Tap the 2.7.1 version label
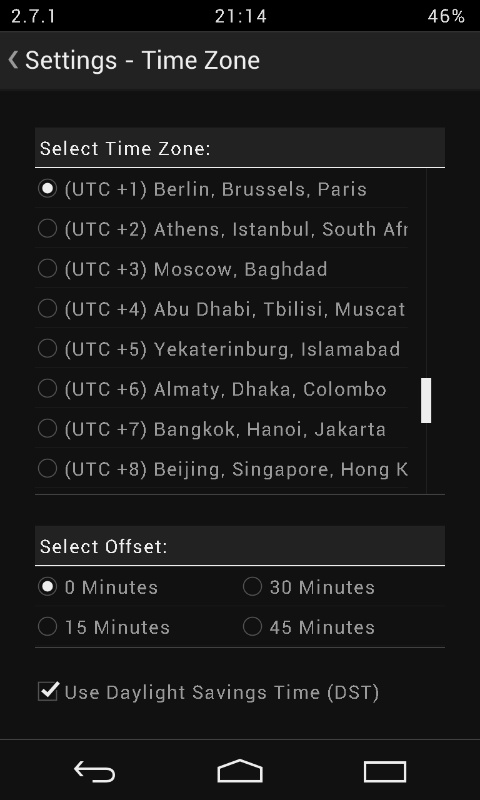The width and height of the screenshot is (480, 800). pyautogui.click(x=33, y=16)
